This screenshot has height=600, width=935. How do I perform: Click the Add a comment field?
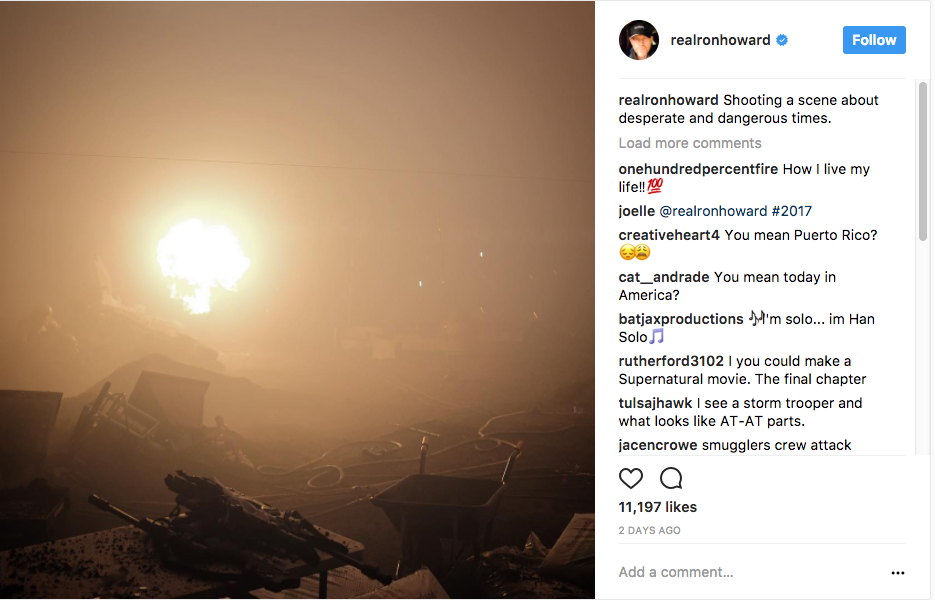point(751,572)
